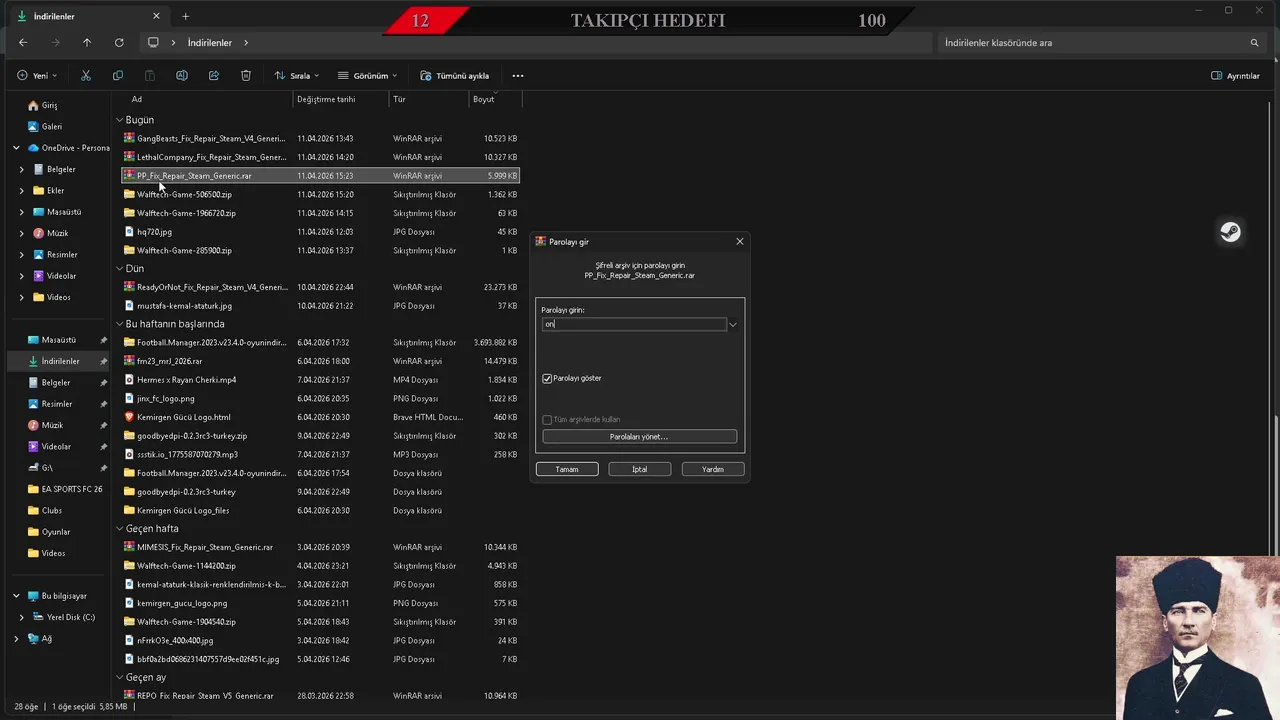This screenshot has width=1280, height=720.
Task: Click chevron after İndirilenler in address bar
Action: [246, 43]
